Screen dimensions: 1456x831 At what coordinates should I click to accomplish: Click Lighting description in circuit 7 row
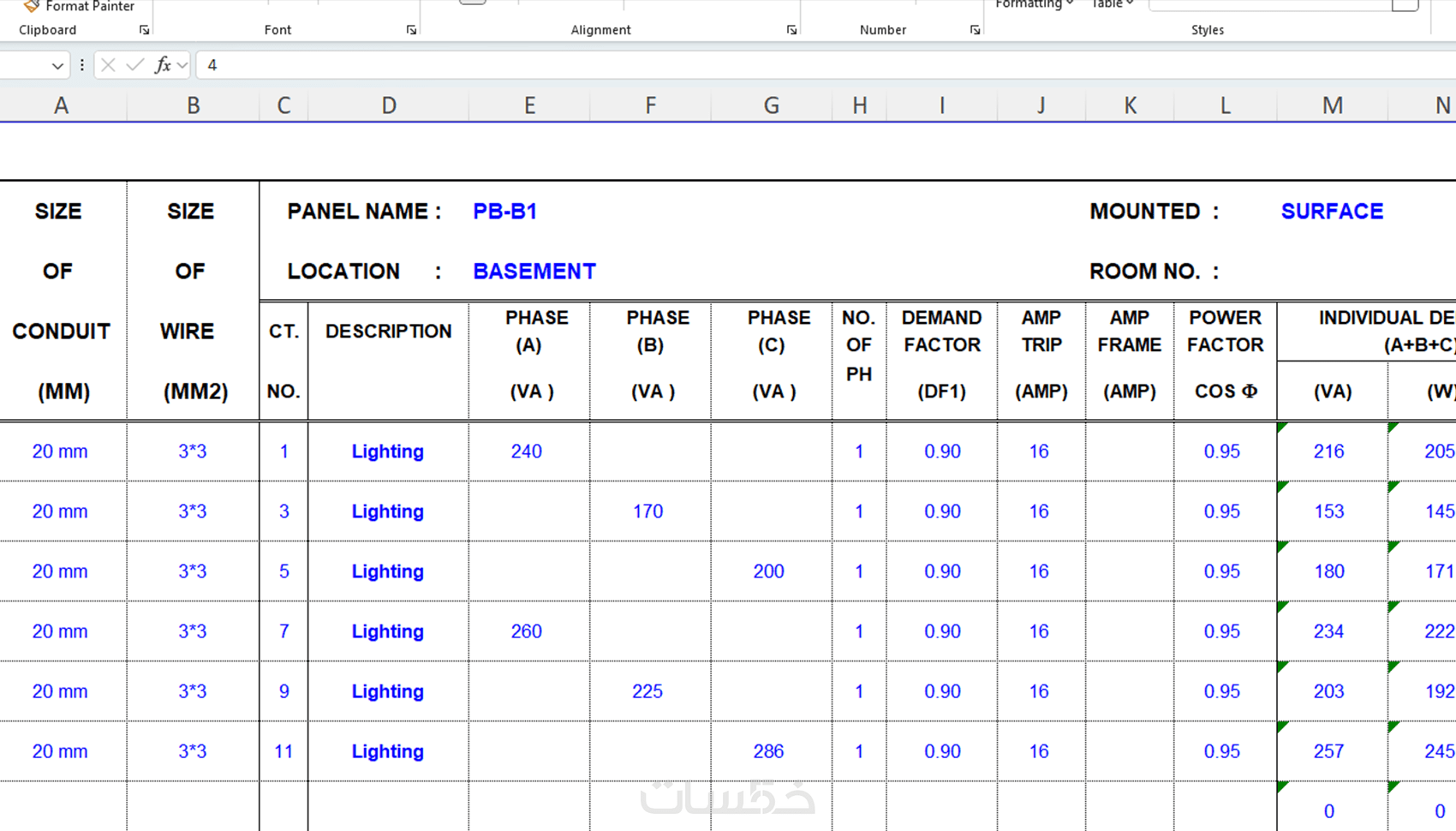[x=388, y=631]
